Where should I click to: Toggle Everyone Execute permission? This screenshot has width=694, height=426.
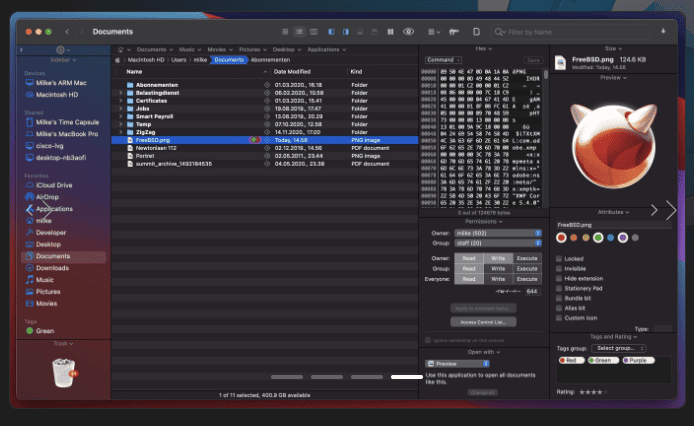527,279
